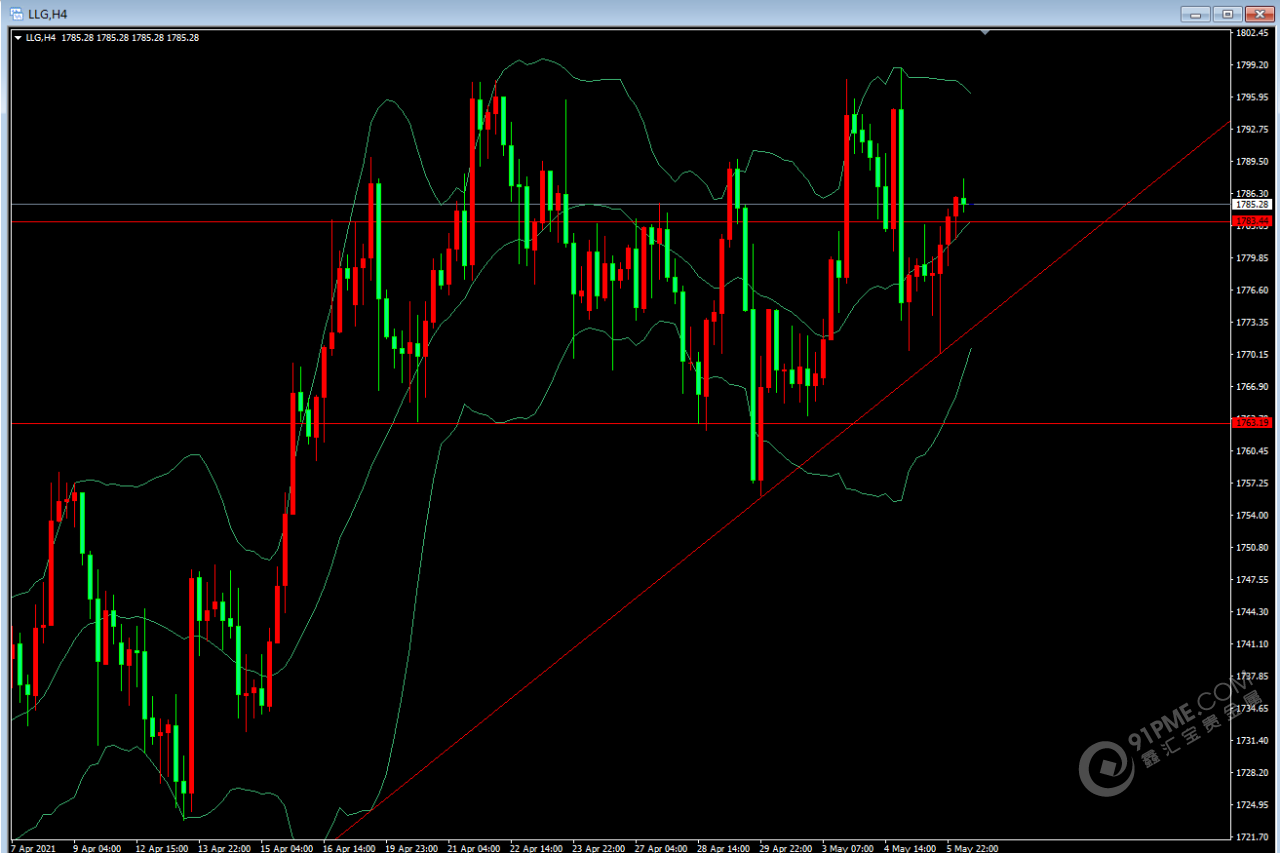Click the current price label 1785.28
This screenshot has height=853, width=1280.
pyautogui.click(x=1251, y=204)
